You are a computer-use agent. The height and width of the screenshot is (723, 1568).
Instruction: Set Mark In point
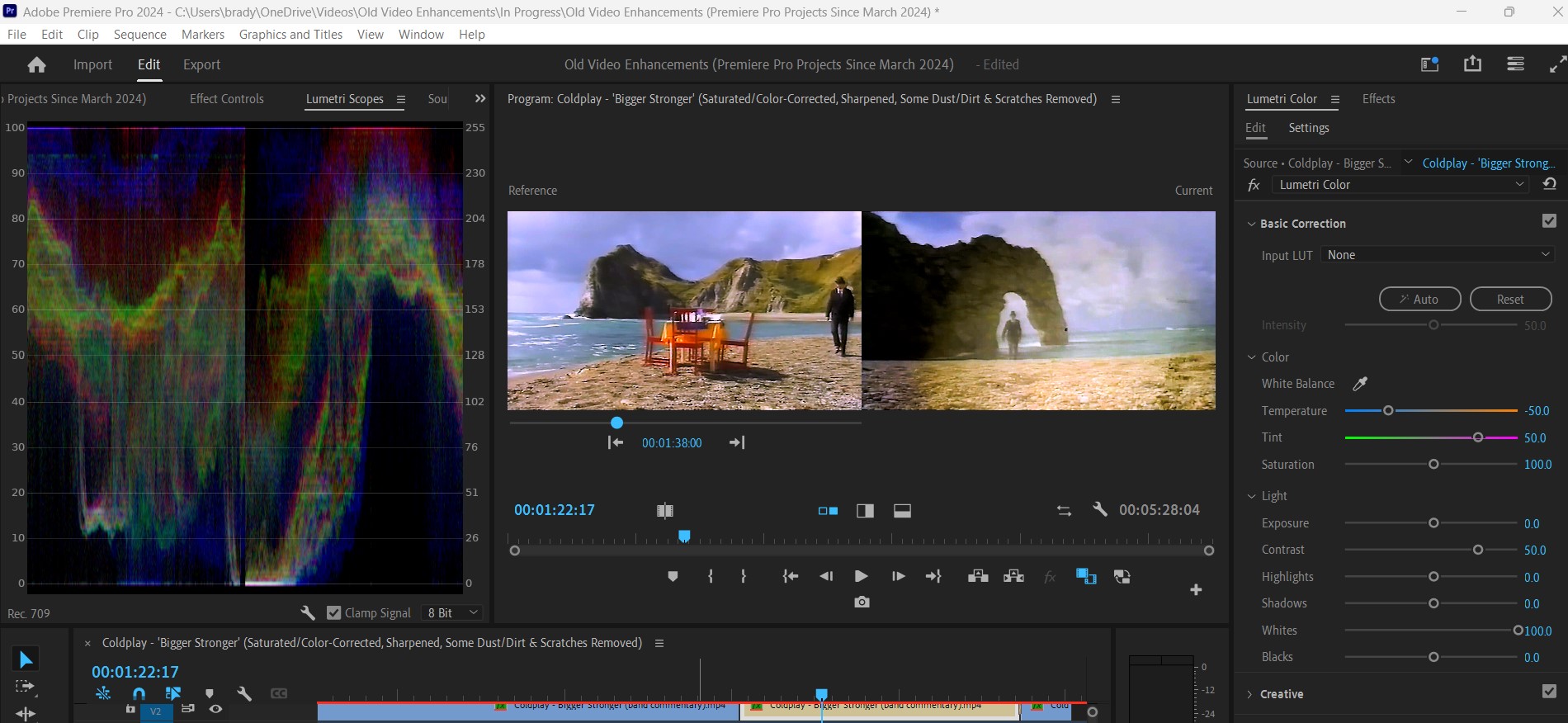[x=711, y=576]
